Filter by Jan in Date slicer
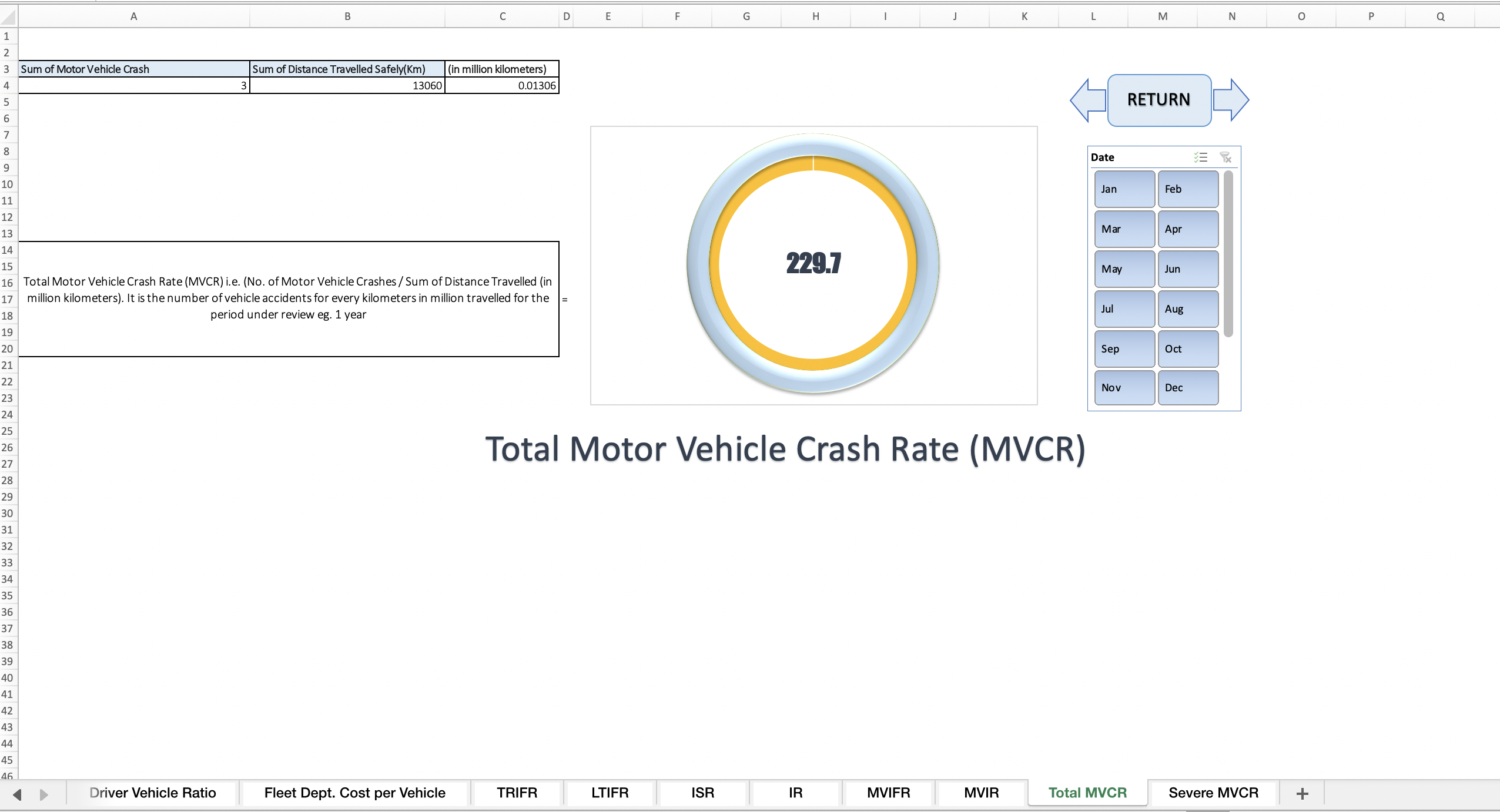This screenshot has width=1500, height=812. click(1124, 189)
